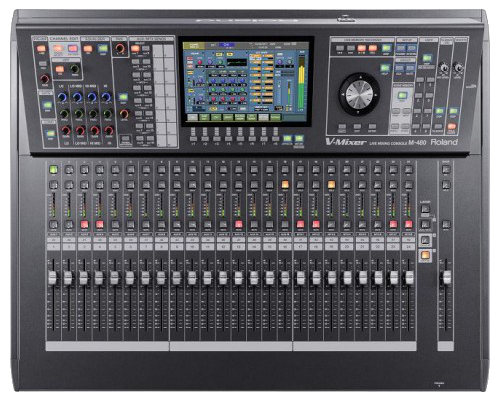Image resolution: width=500 pixels, height=400 pixels.
Task: Click the main output fader cap
Action: pyautogui.click(x=446, y=278)
